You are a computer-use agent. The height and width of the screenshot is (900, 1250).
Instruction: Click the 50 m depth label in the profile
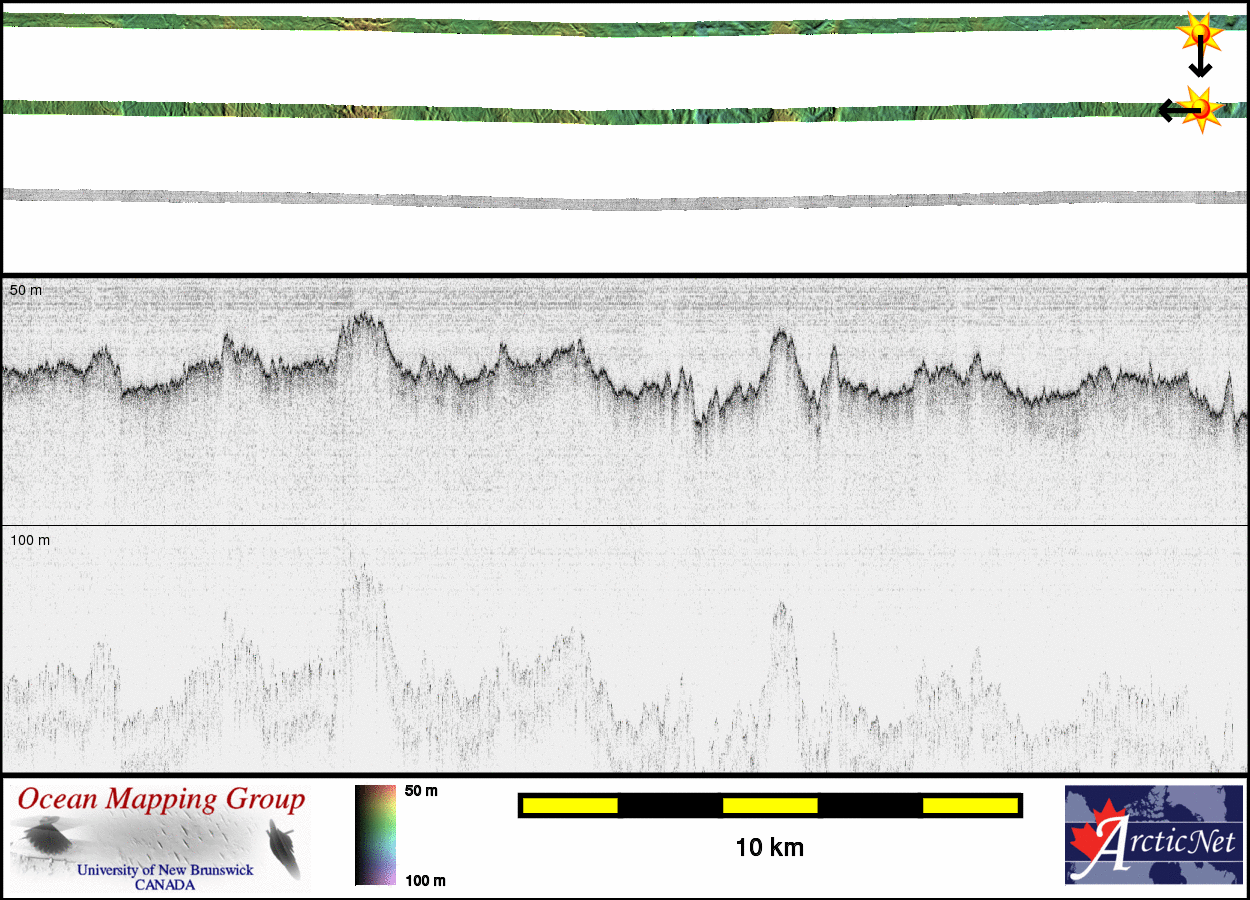click(26, 290)
